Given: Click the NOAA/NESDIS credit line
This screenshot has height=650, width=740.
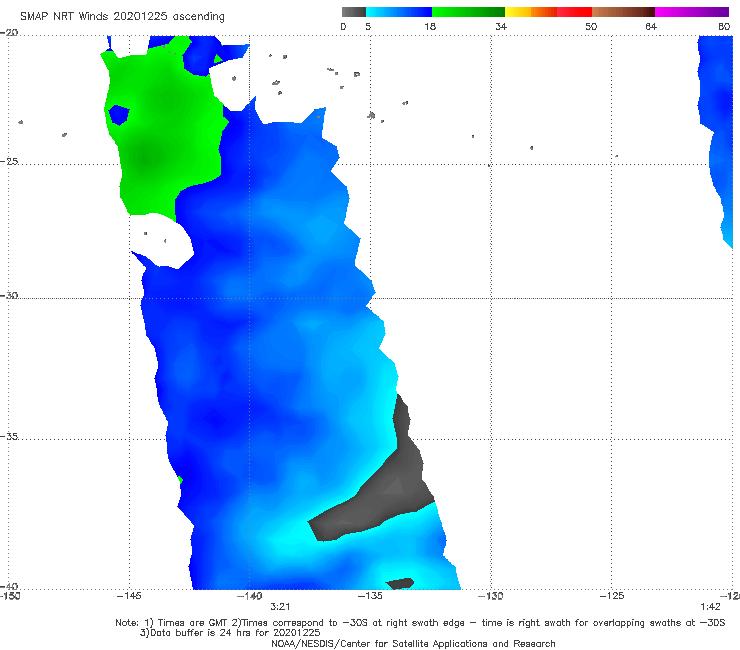Looking at the screenshot, I should pos(413,643).
